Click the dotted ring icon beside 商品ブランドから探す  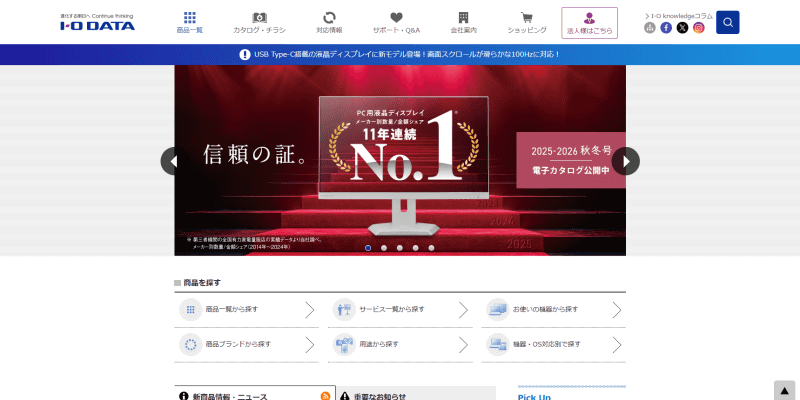point(191,344)
